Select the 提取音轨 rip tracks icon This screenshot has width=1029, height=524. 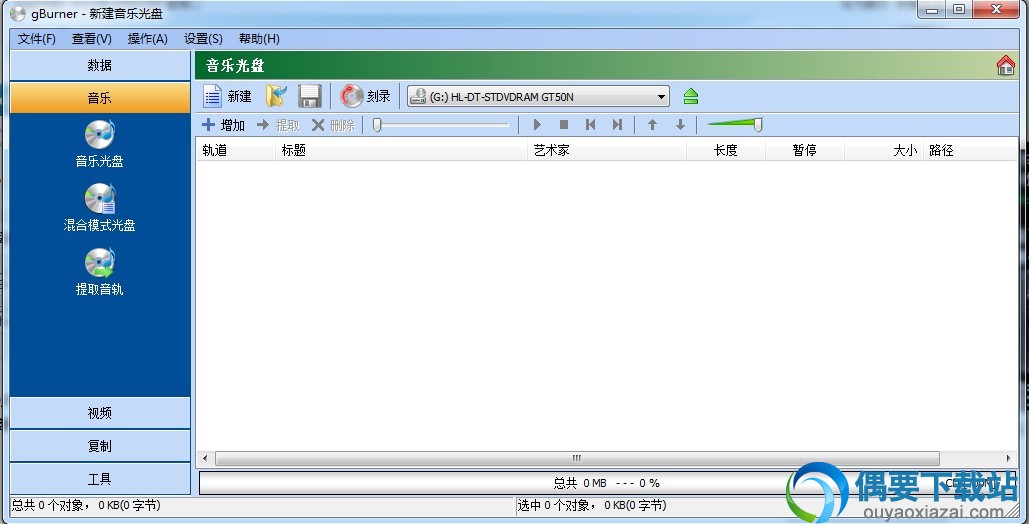click(100, 263)
